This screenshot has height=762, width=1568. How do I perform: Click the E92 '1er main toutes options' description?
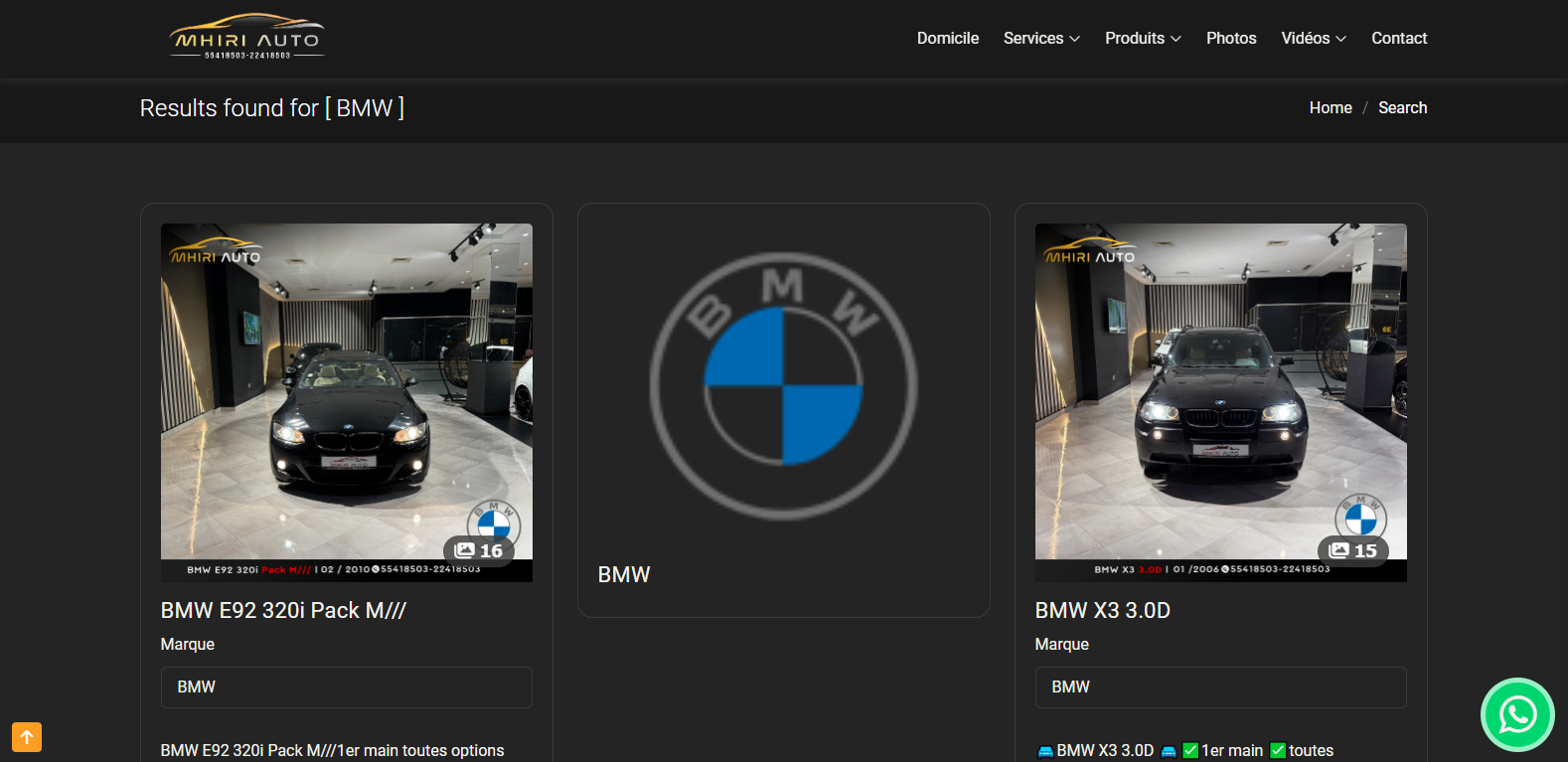333,750
